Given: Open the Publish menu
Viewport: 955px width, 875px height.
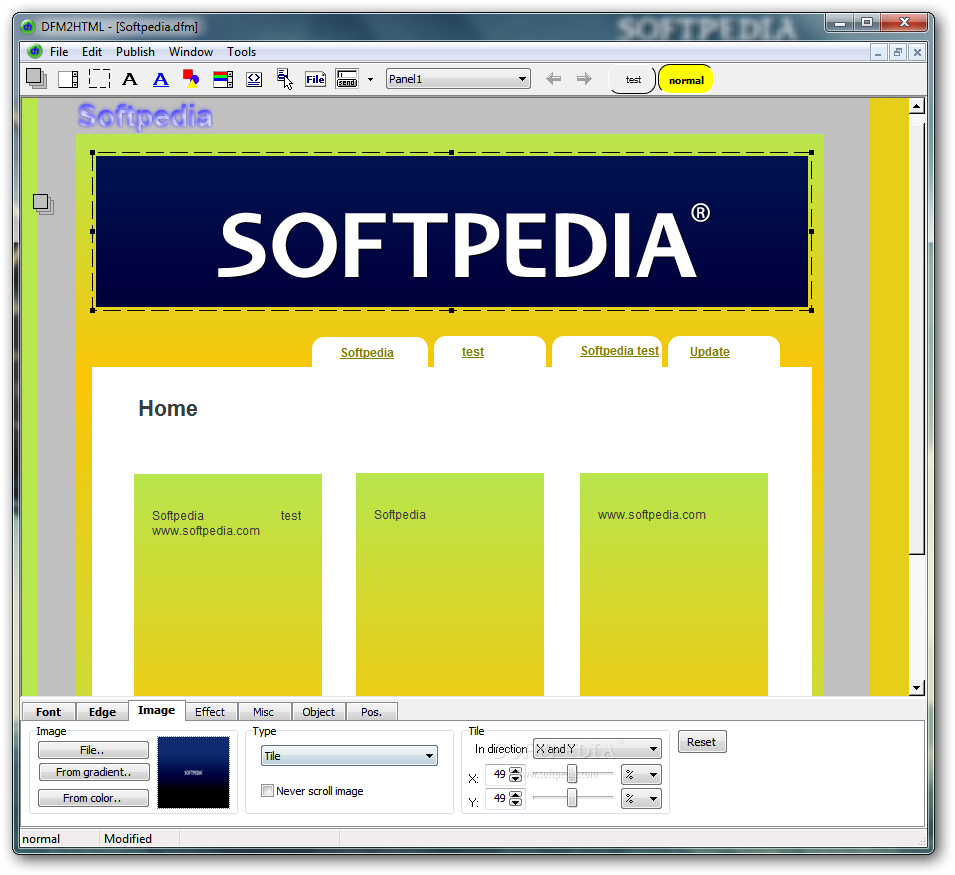Looking at the screenshot, I should (135, 52).
